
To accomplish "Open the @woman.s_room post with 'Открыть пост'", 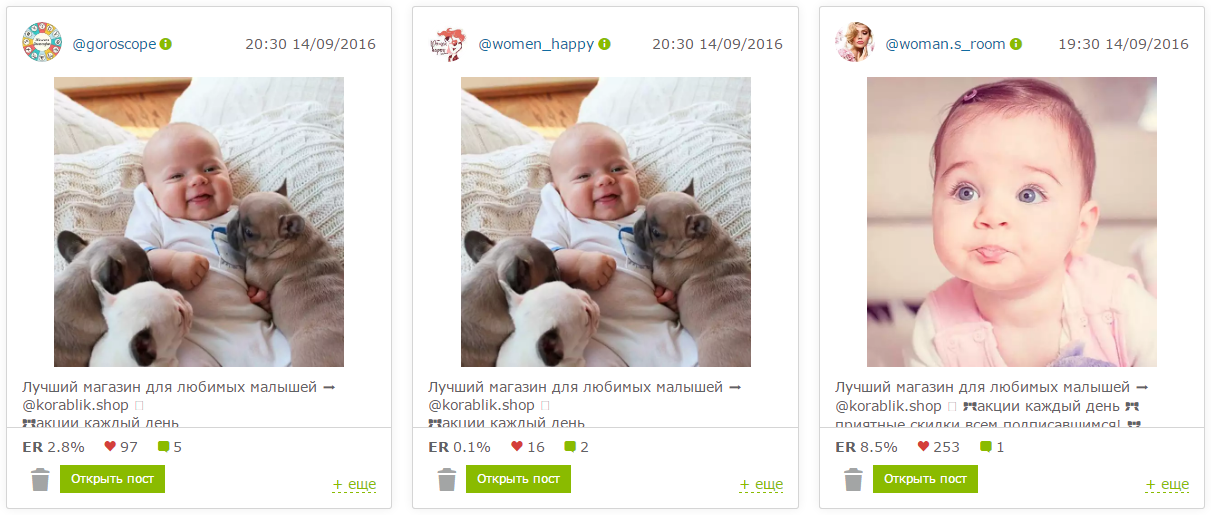I will tap(925, 479).
